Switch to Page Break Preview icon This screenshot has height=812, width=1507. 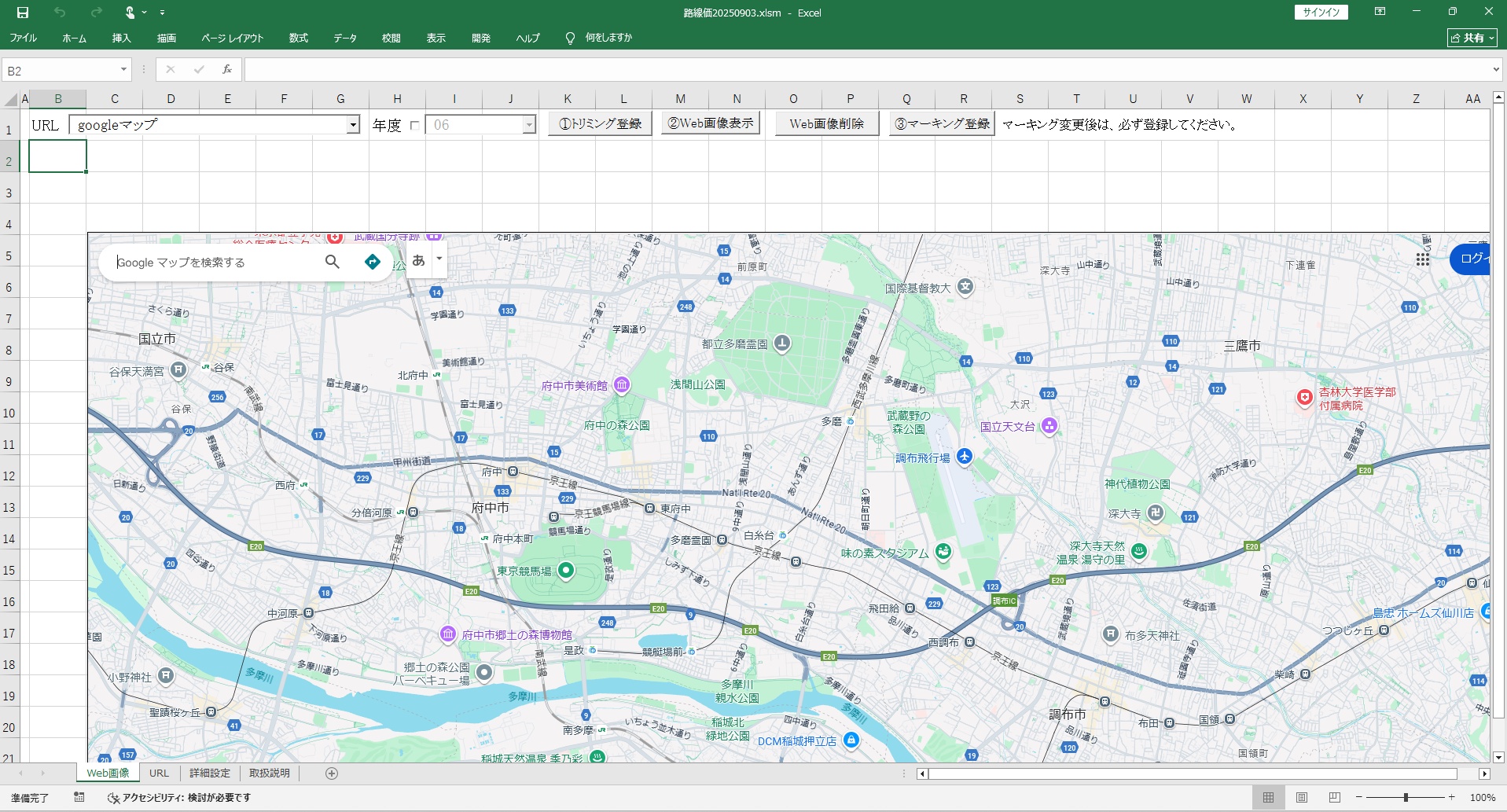pos(1335,797)
